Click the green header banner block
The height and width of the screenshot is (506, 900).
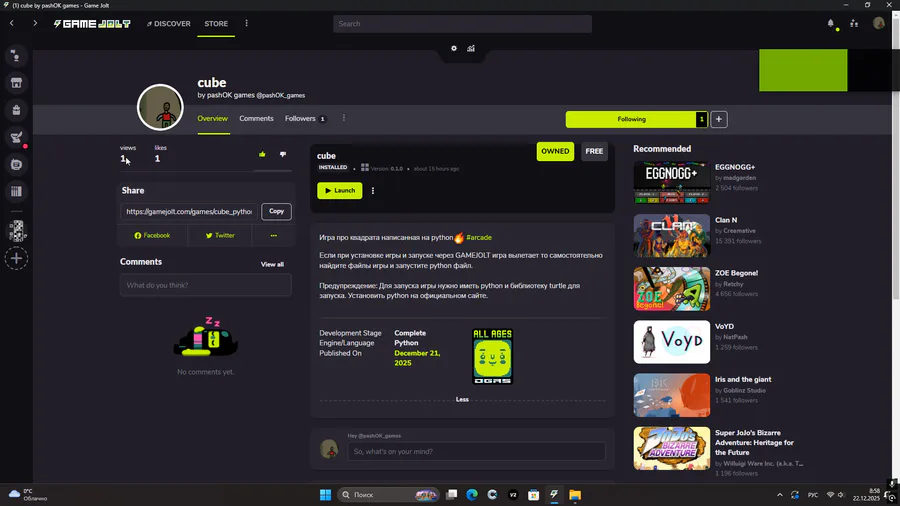tap(803, 70)
